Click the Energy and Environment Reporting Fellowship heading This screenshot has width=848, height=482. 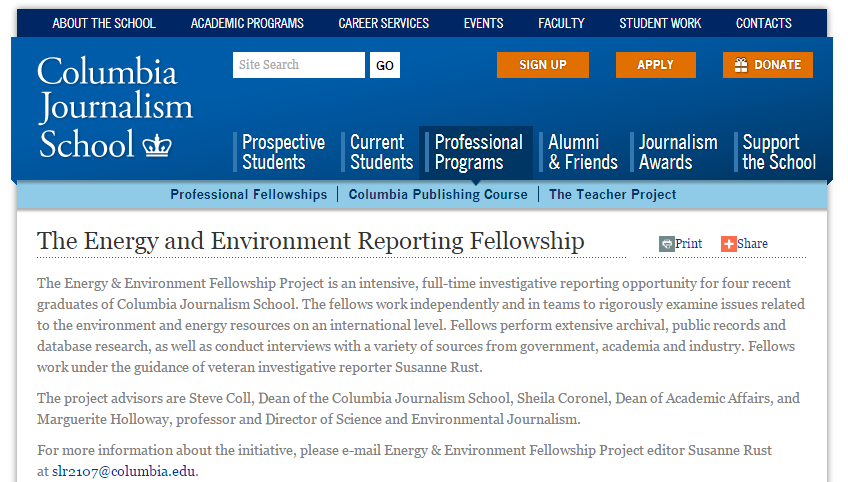tap(310, 241)
